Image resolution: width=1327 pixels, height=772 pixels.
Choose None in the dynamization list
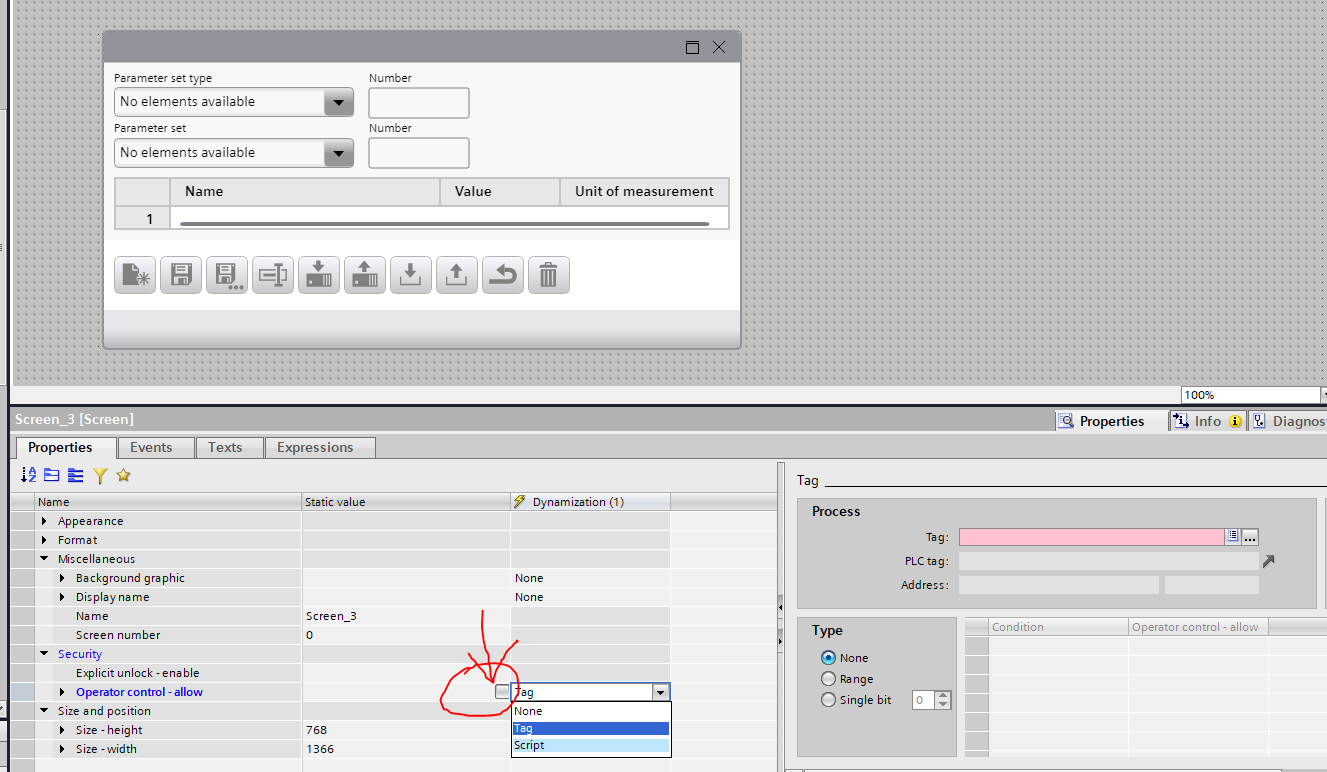(591, 711)
